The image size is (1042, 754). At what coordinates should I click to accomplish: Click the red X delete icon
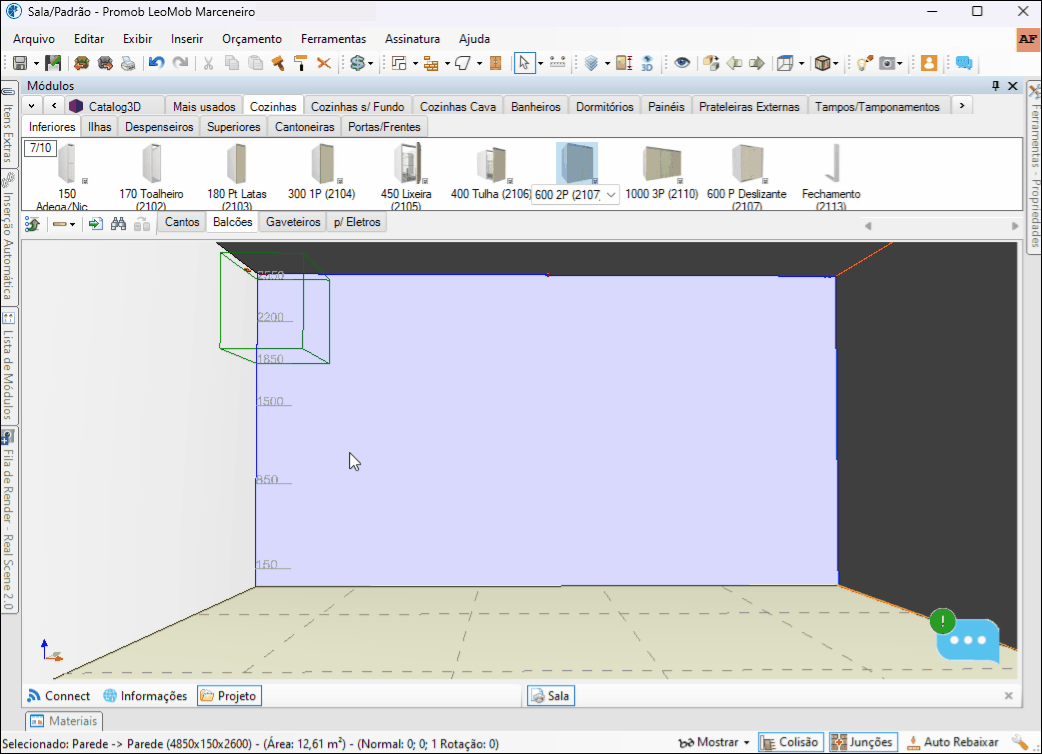(x=324, y=63)
